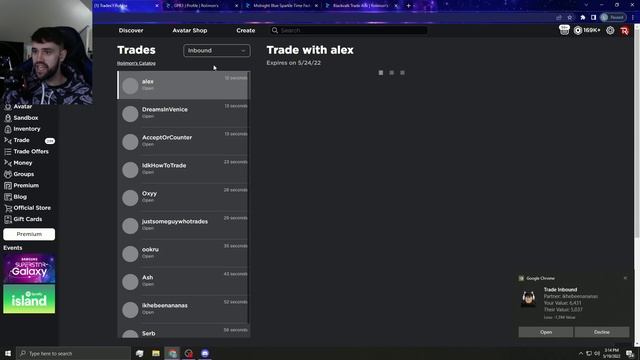Click the Rolimon's Catalog link

(136, 63)
